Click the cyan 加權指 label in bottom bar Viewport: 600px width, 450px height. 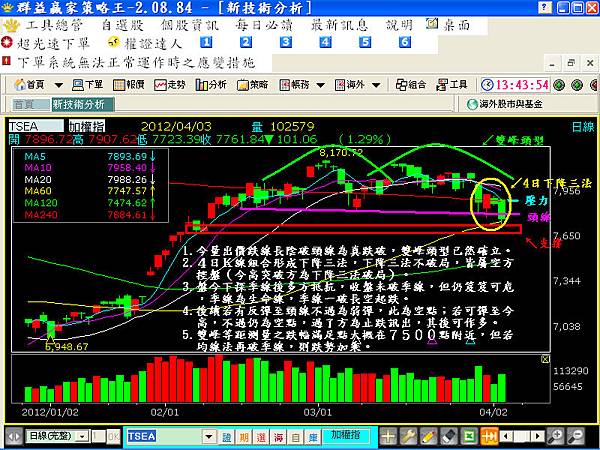click(x=346, y=435)
